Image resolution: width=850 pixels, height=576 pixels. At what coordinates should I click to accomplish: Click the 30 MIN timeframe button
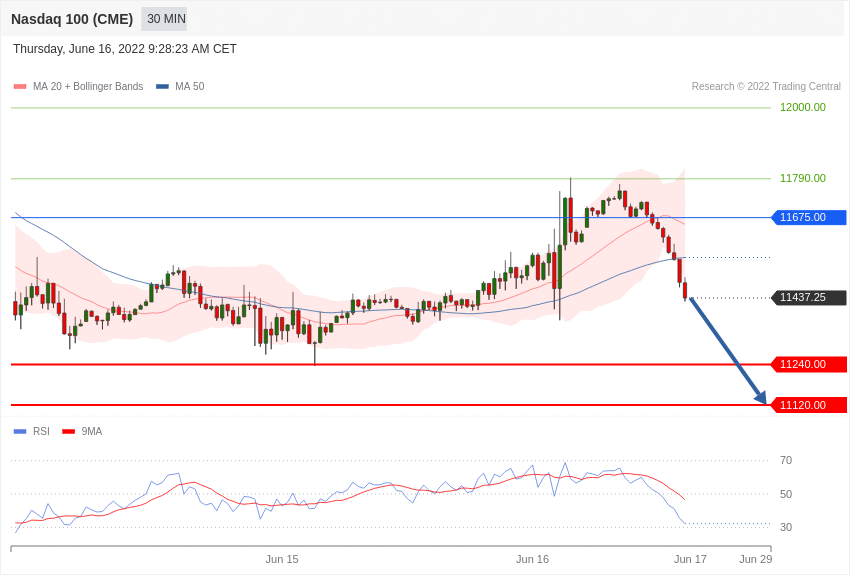tap(165, 19)
